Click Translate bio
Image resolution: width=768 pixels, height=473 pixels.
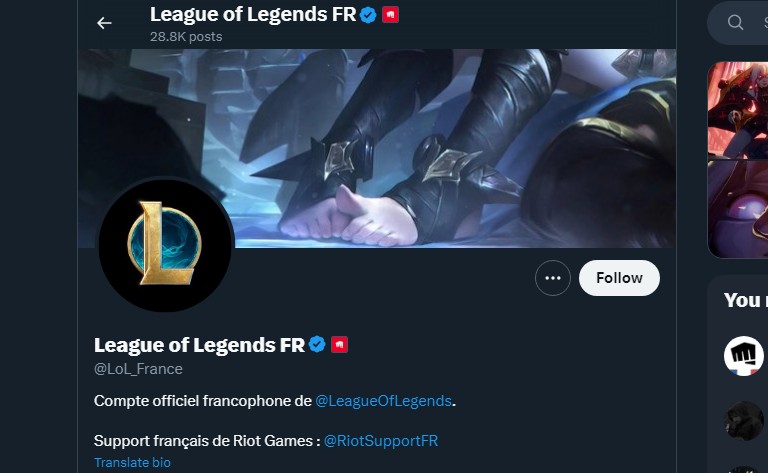click(x=132, y=463)
